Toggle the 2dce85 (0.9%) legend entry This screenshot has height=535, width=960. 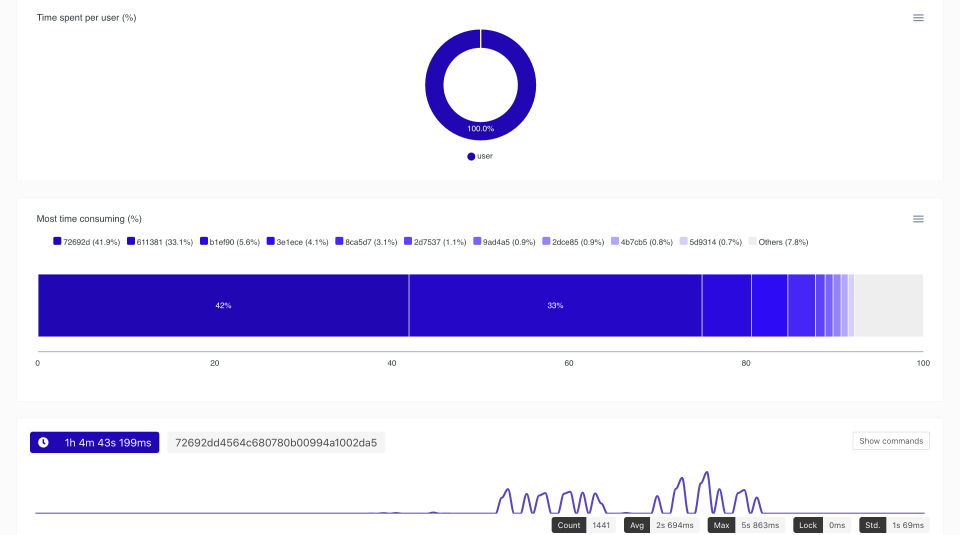click(573, 242)
